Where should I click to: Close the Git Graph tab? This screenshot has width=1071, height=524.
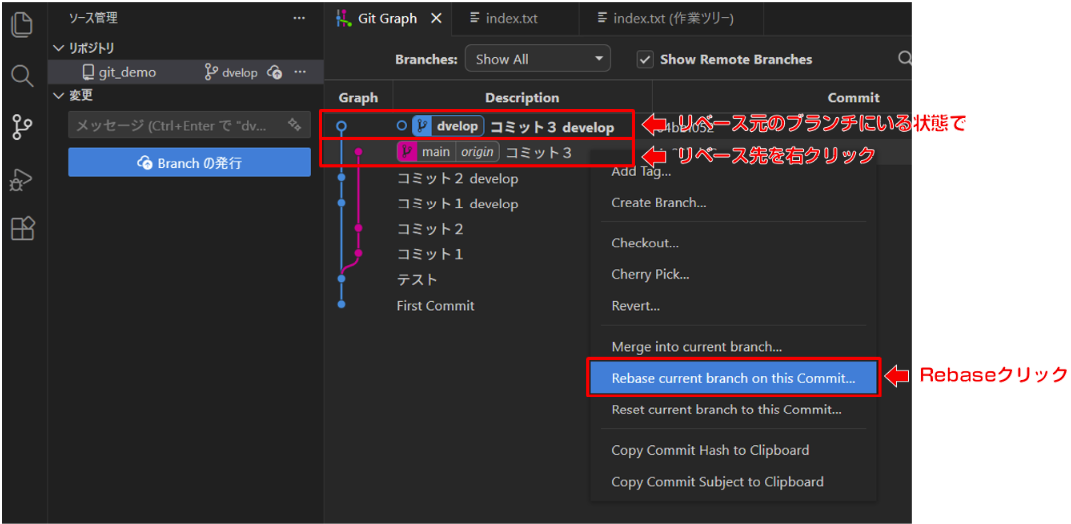pyautogui.click(x=436, y=19)
